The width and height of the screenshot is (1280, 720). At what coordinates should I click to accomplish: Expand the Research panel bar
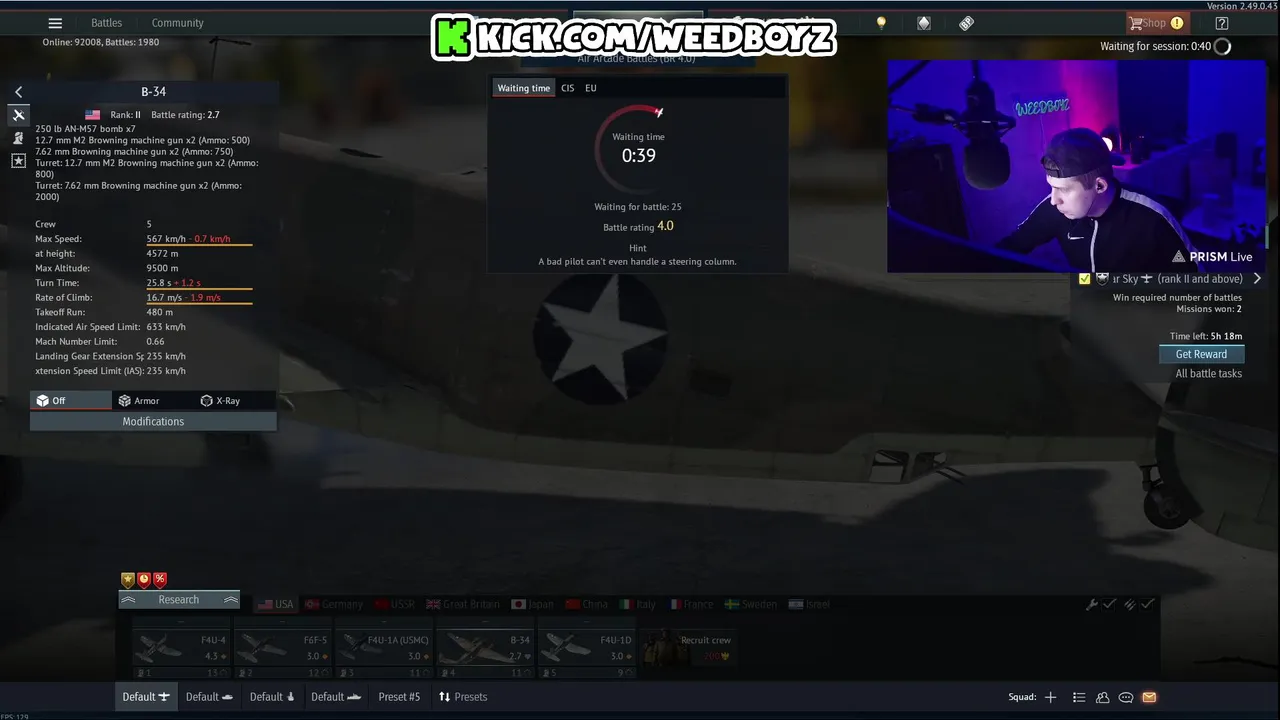point(179,600)
